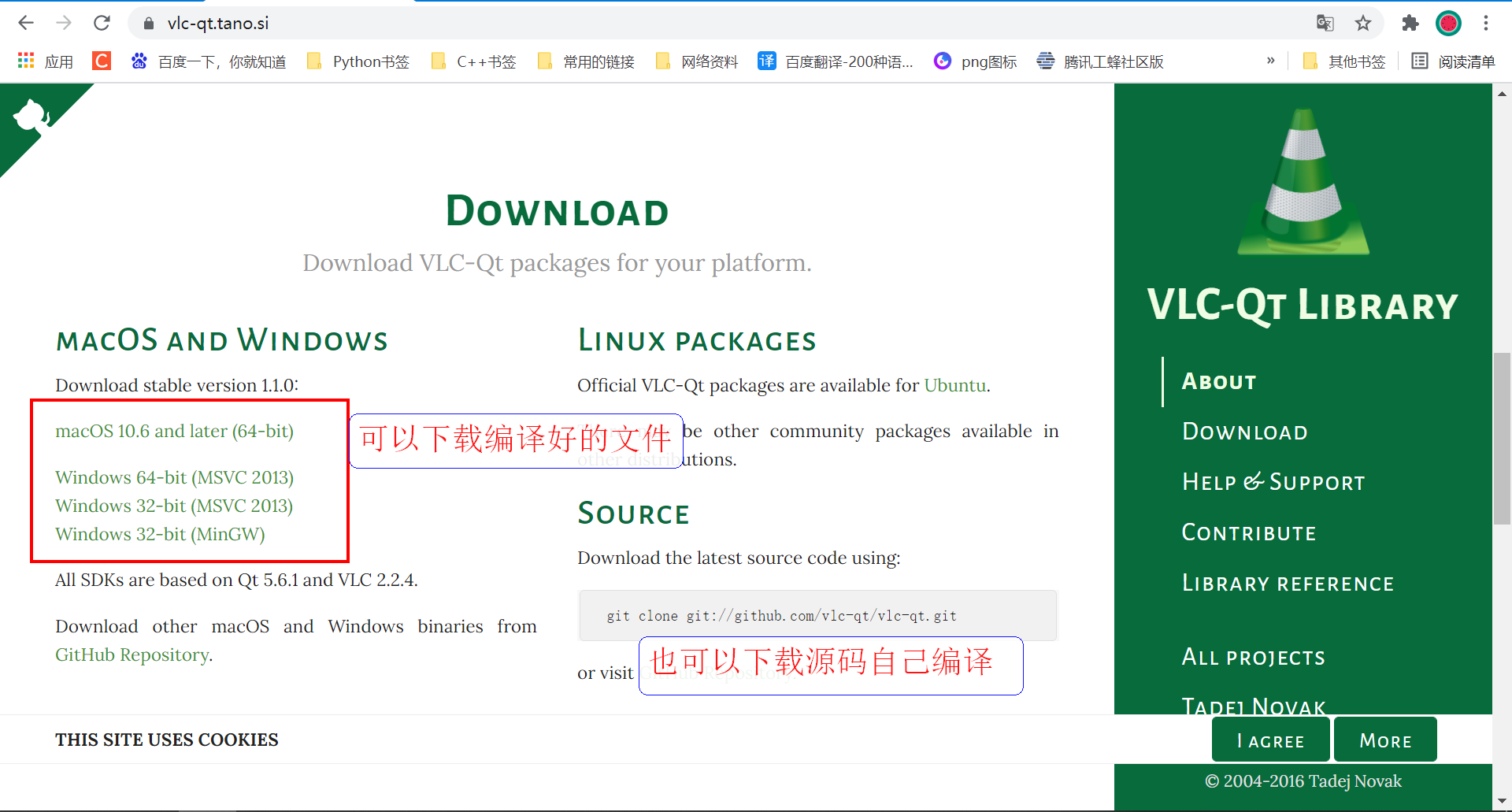
Task: Reload the page with refresh icon
Action: tap(102, 23)
